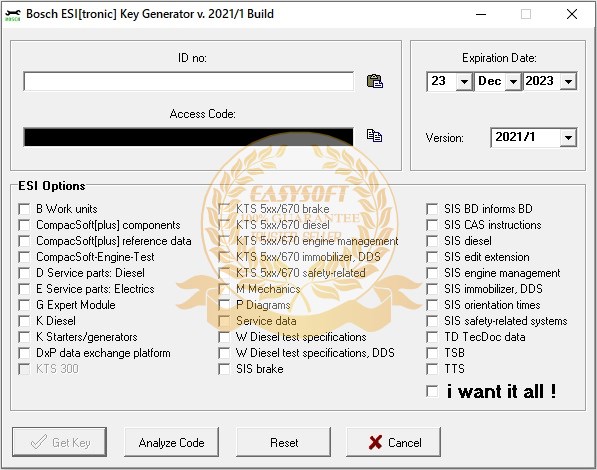Image resolution: width=597 pixels, height=470 pixels.
Task: Enable KTS 5xx/670 engine management
Action: pos(224,241)
